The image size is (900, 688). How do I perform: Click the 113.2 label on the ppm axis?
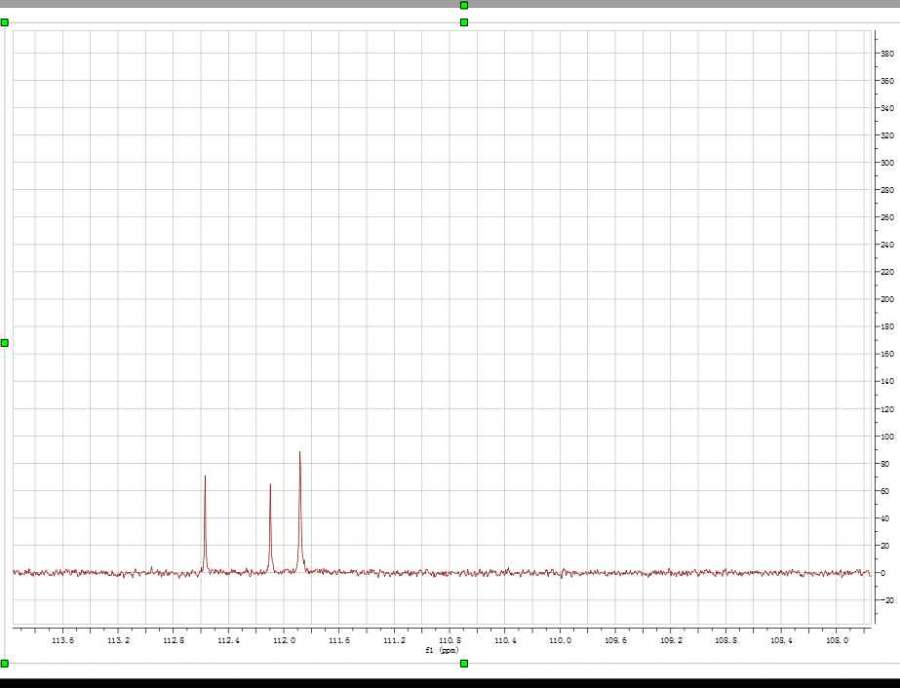click(118, 640)
